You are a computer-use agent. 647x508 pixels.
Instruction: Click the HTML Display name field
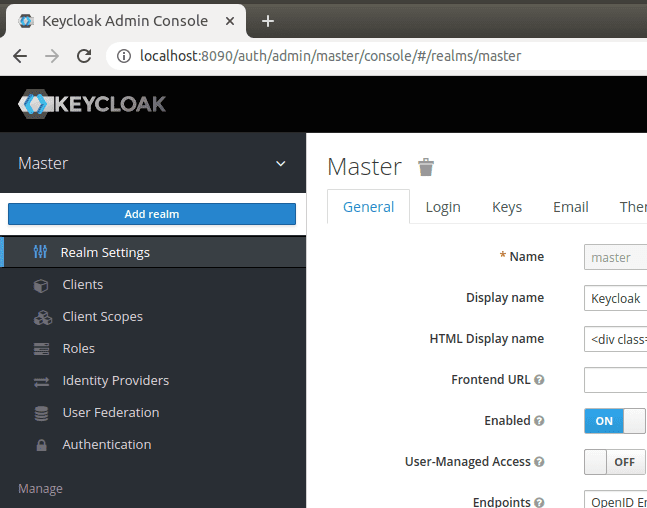click(x=616, y=339)
